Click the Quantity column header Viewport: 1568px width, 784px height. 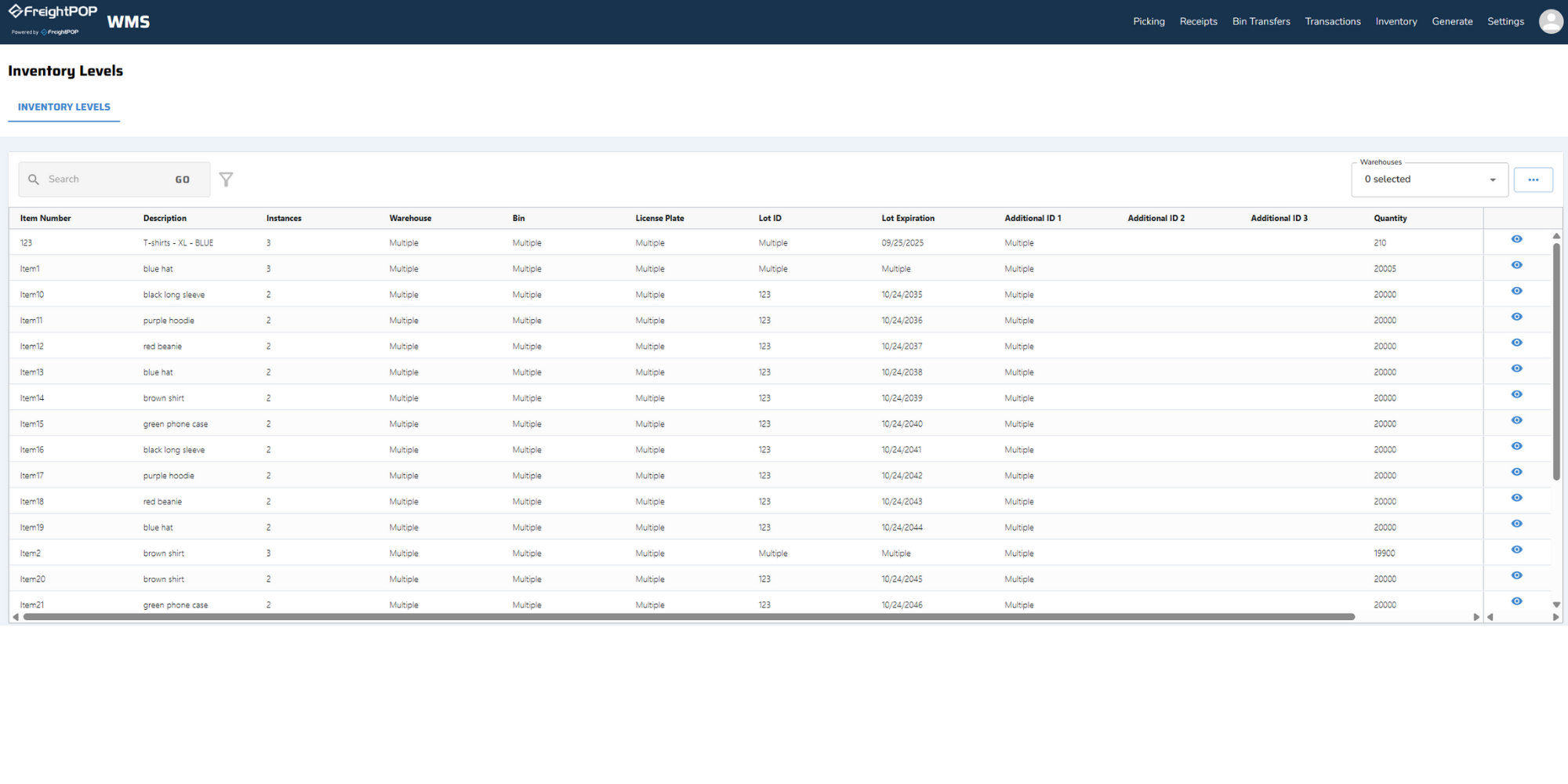click(x=1390, y=218)
